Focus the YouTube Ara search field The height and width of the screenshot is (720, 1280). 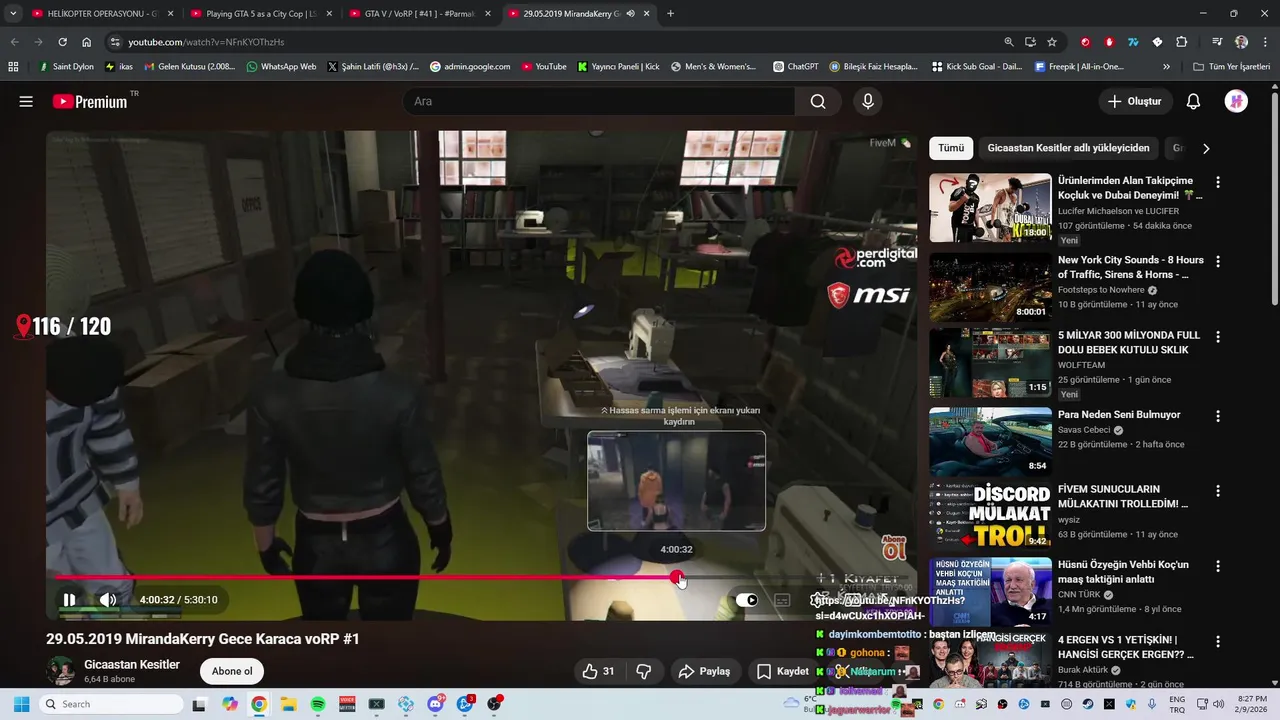pyautogui.click(x=599, y=101)
